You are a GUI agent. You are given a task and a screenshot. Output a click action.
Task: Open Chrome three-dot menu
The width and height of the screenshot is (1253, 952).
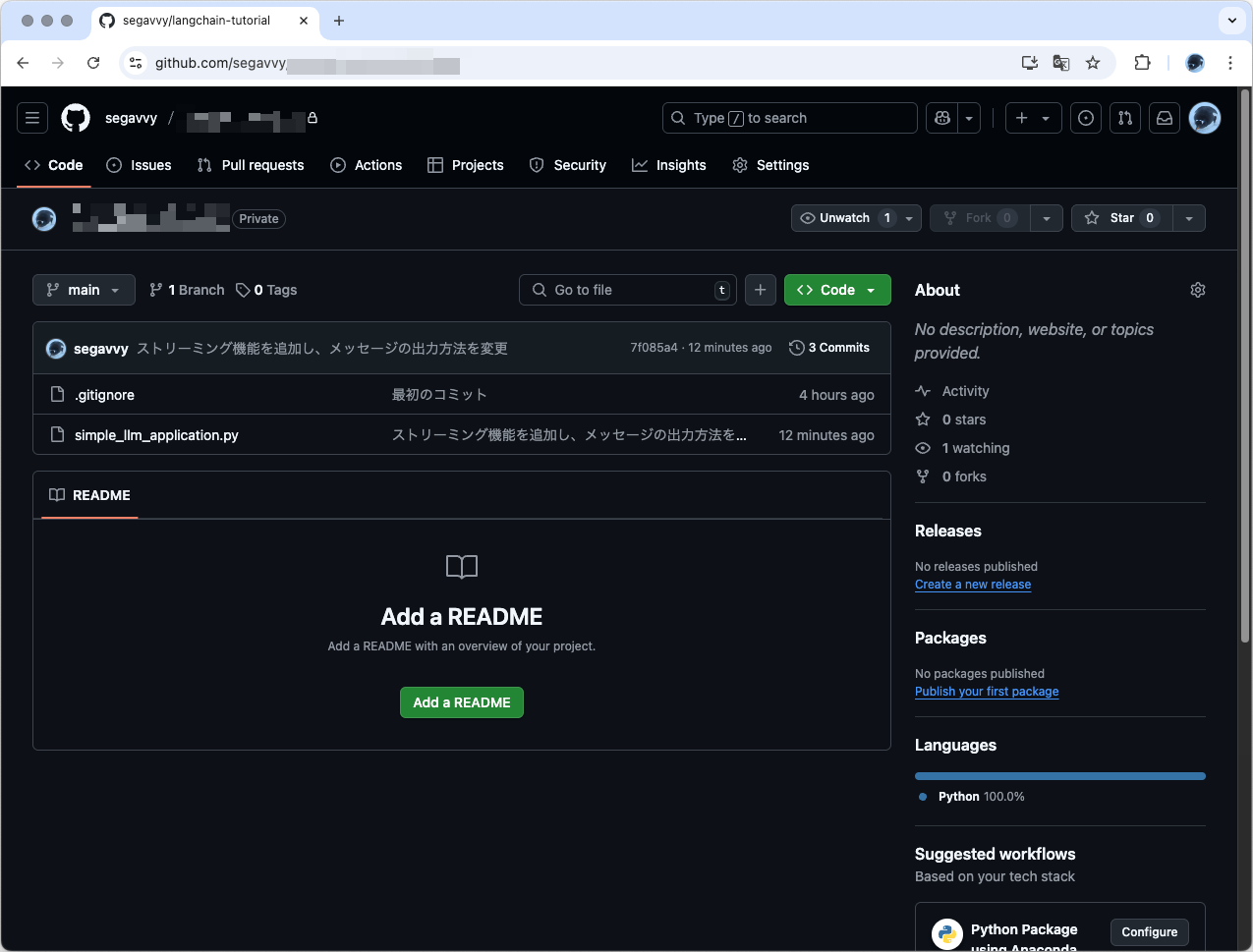1230,63
